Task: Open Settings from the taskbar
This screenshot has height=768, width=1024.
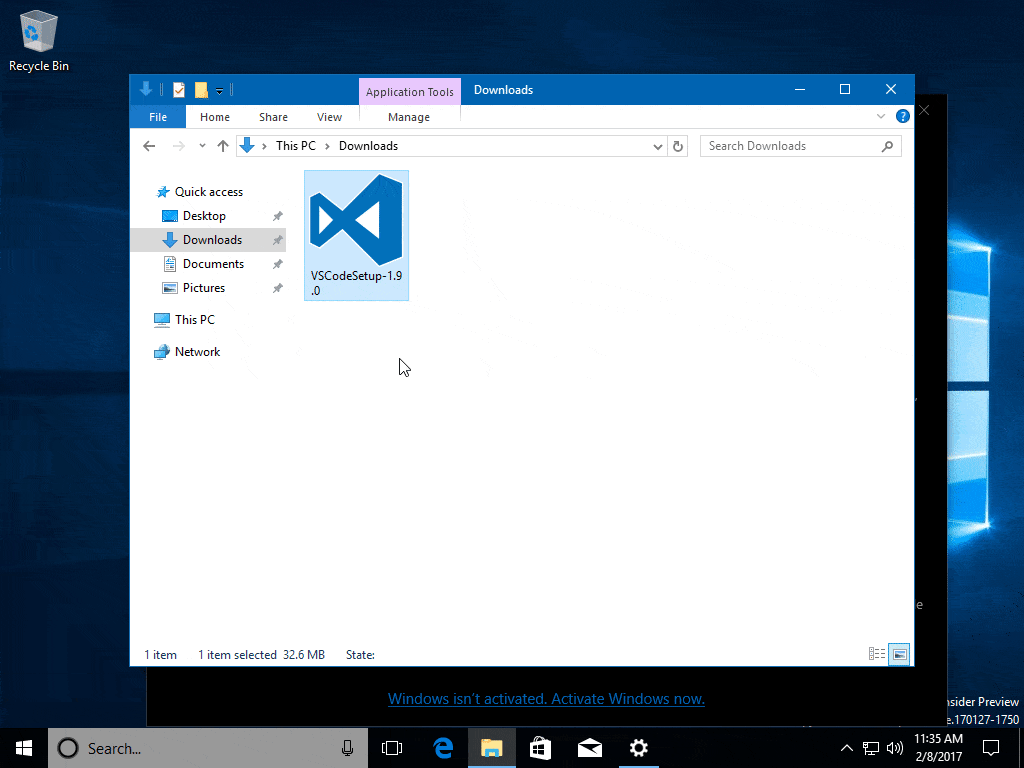Action: click(x=638, y=748)
